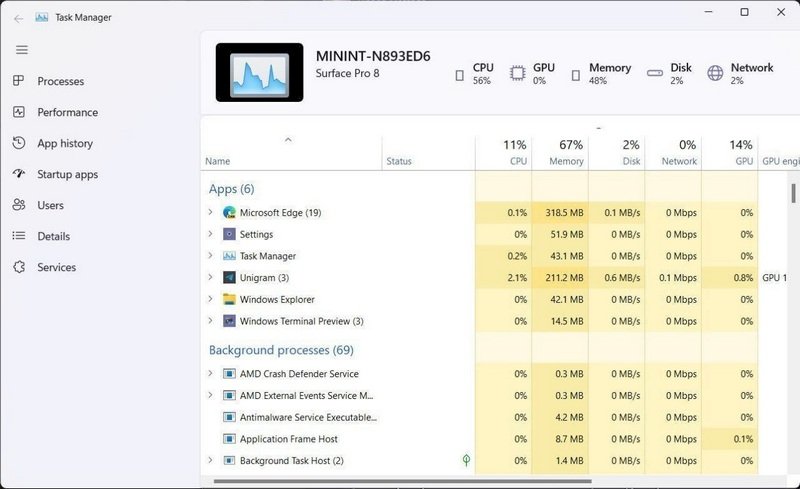
Task: Navigate to the Services page
Action: [x=56, y=267]
